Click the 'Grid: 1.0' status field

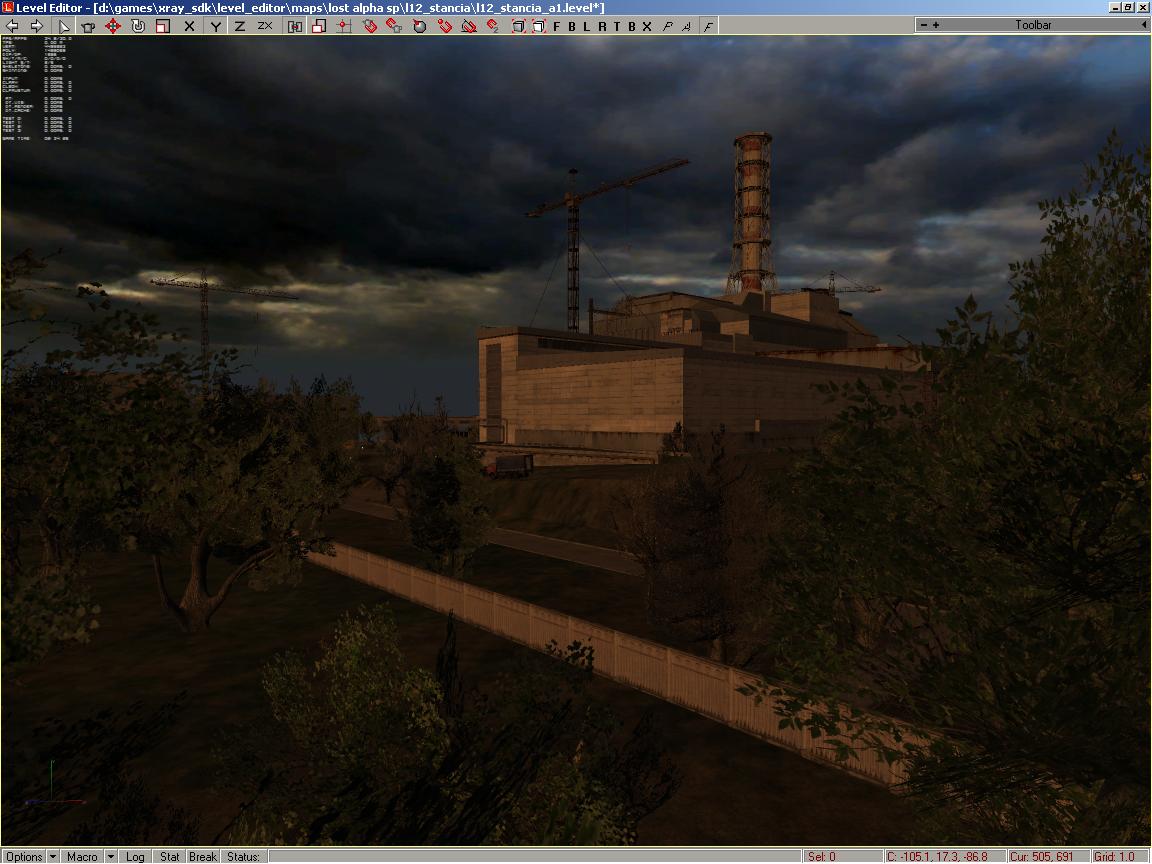[1119, 857]
